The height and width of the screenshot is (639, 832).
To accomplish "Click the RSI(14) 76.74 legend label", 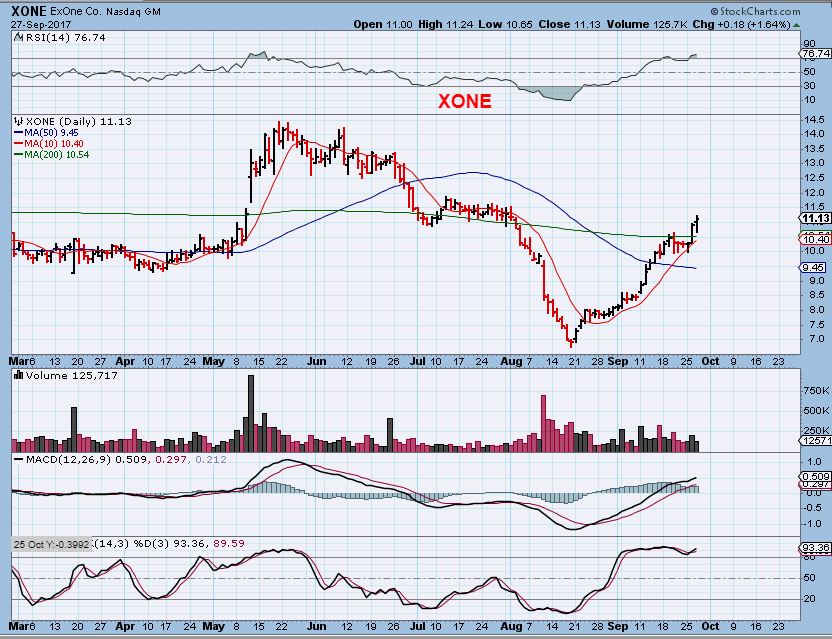I will click(x=65, y=37).
